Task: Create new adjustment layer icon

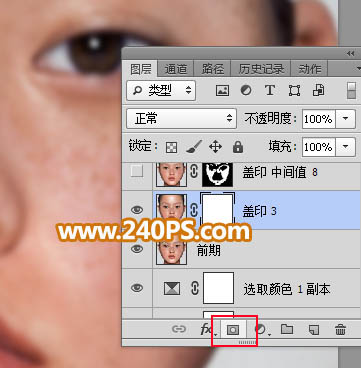Action: 262,330
